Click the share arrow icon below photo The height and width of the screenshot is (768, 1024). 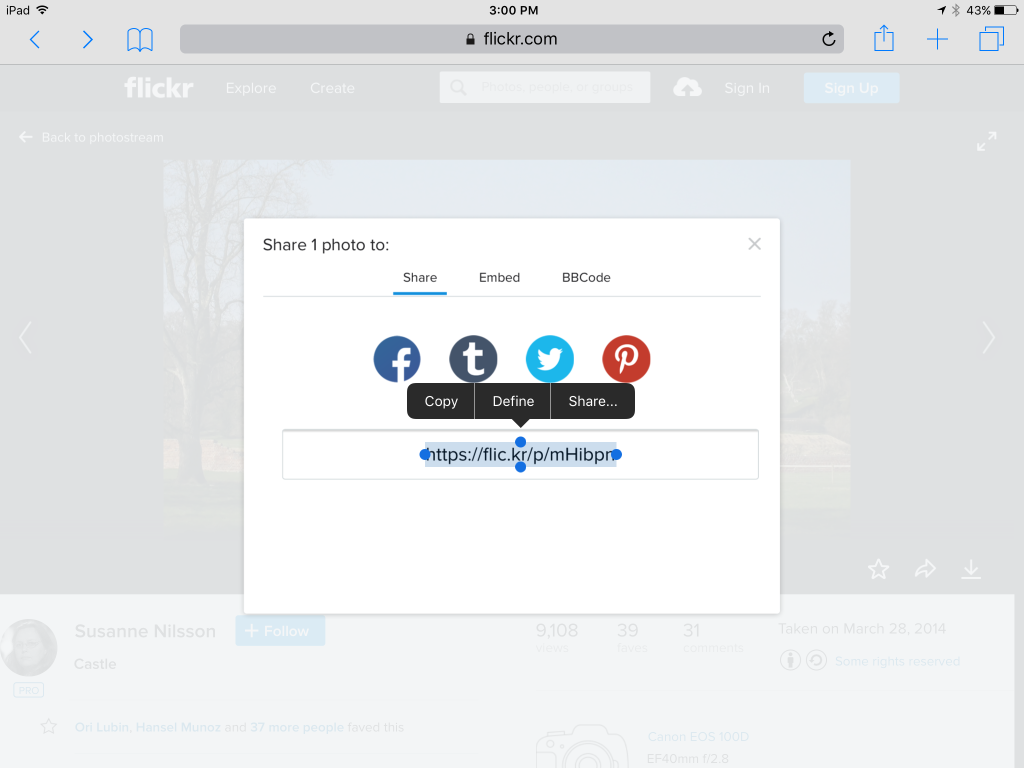click(x=925, y=569)
